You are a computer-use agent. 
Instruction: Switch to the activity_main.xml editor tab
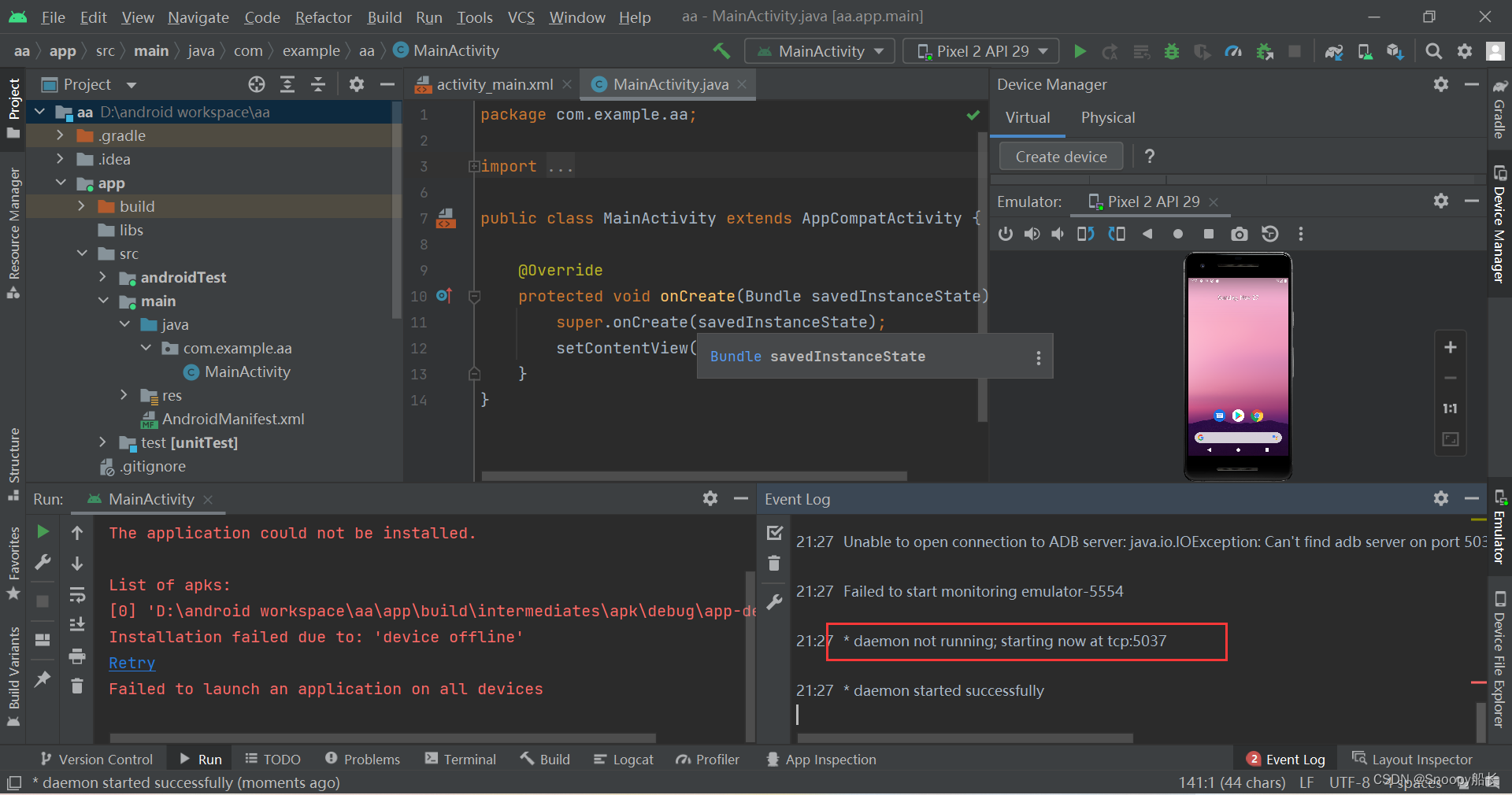[494, 84]
